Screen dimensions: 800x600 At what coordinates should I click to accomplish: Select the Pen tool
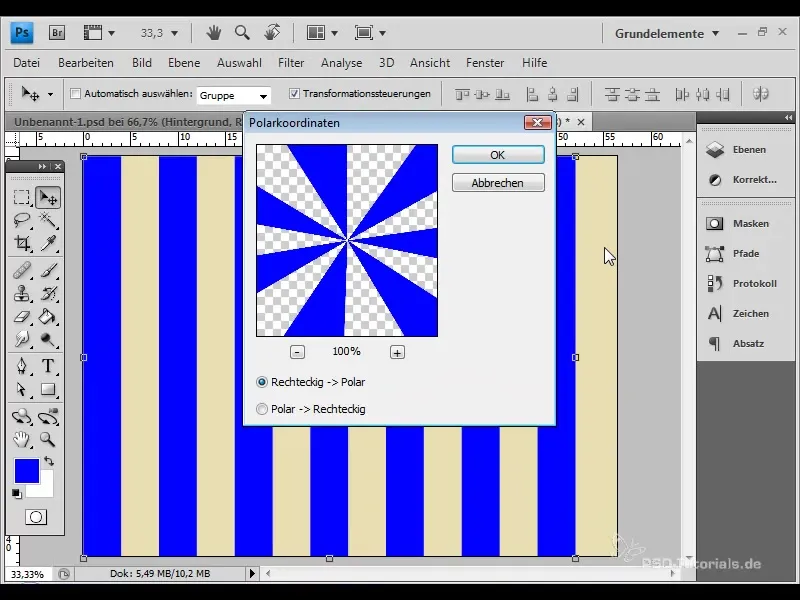[21, 366]
